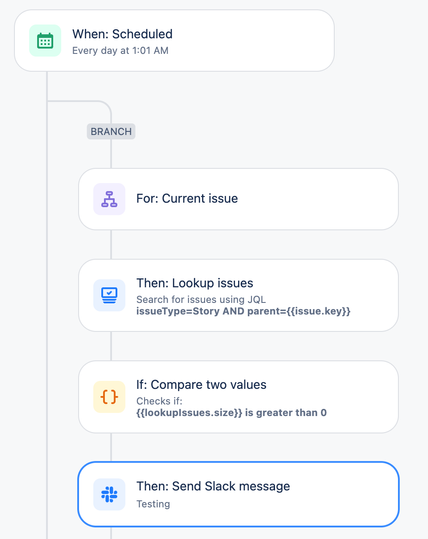
Task: Click the Every day at 1:01 AM text
Action: tap(120, 51)
